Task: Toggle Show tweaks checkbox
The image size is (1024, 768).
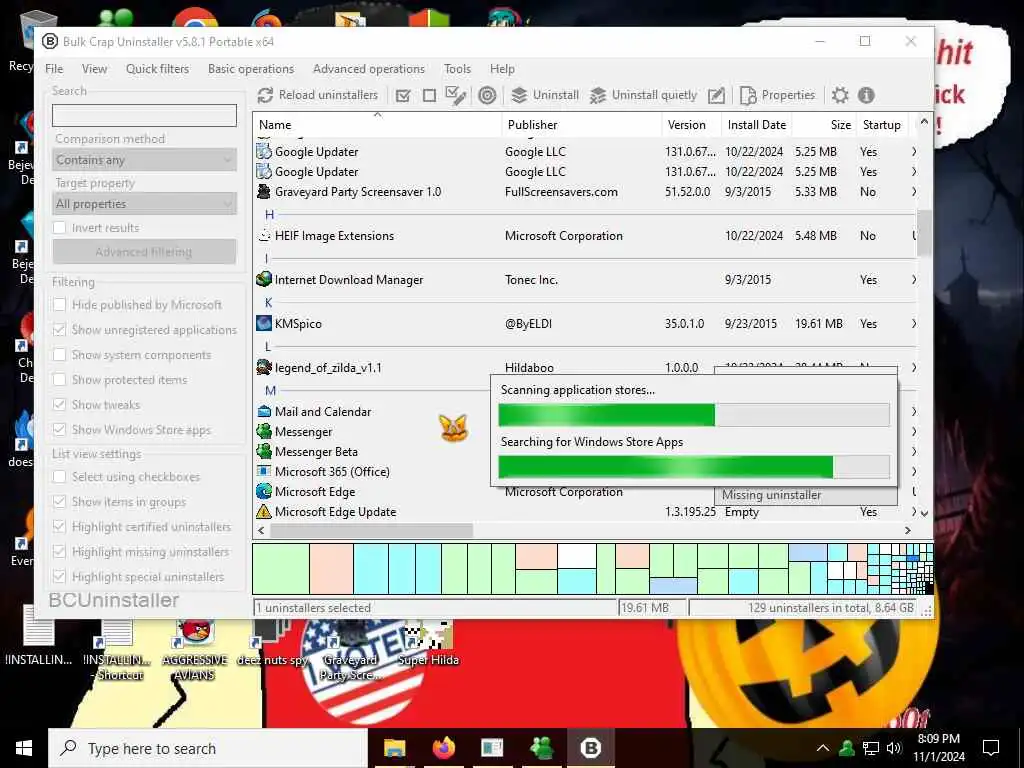Action: click(x=59, y=404)
